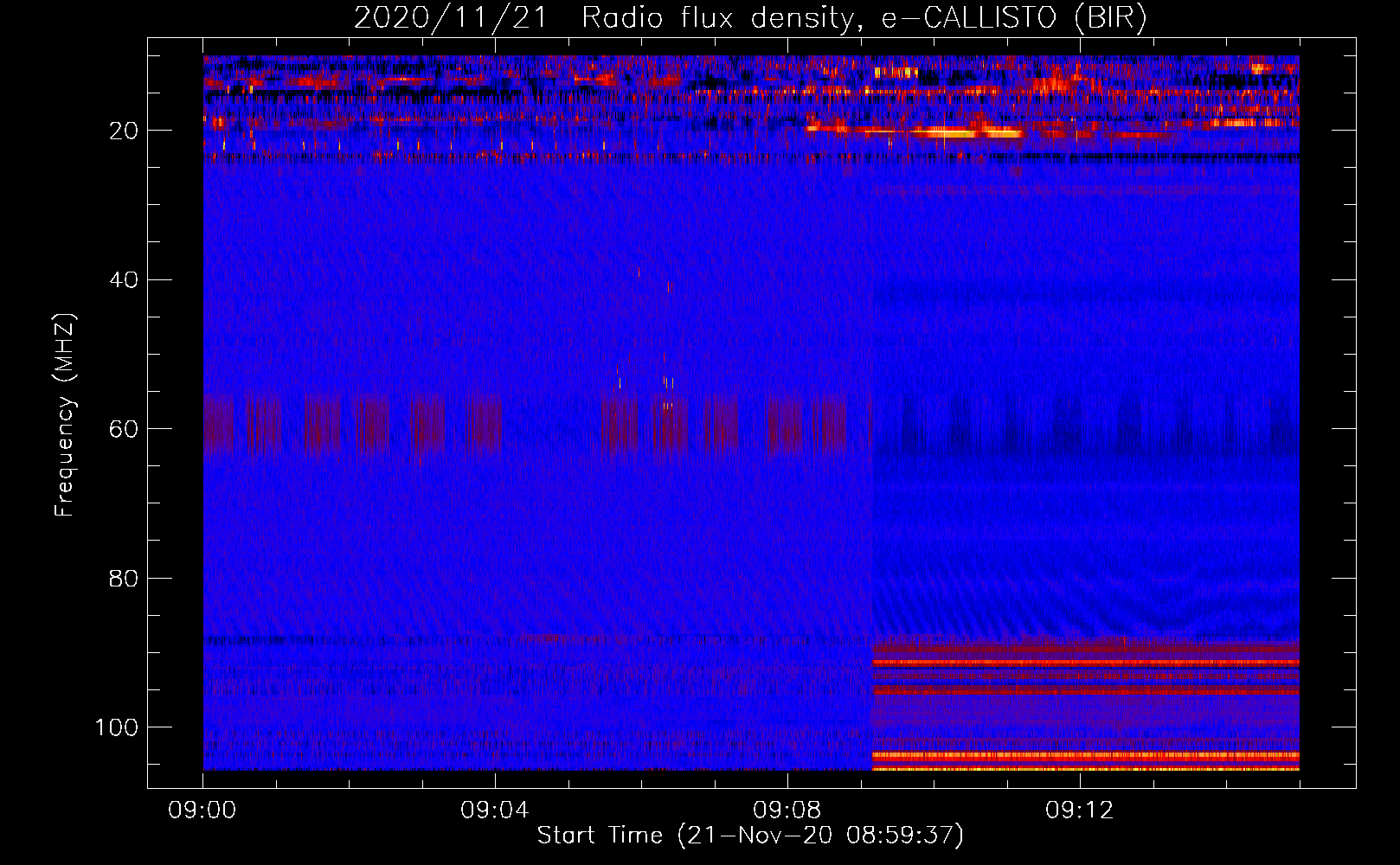
Task: Click the 100 MHz frequency tick label
Action: tap(117, 727)
